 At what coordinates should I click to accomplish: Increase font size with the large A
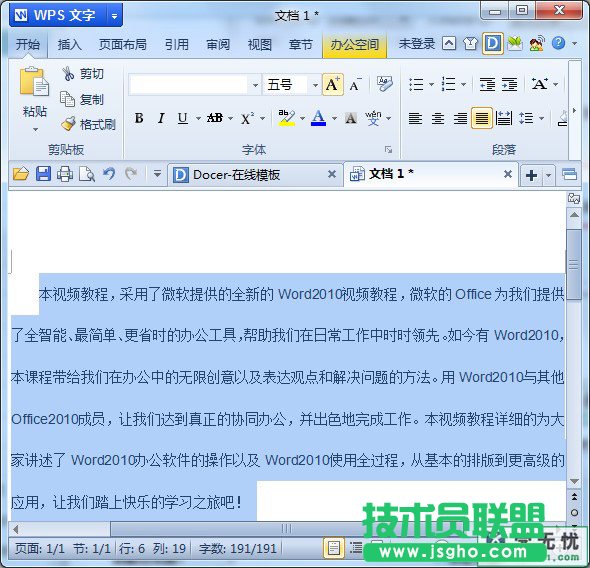[x=333, y=85]
